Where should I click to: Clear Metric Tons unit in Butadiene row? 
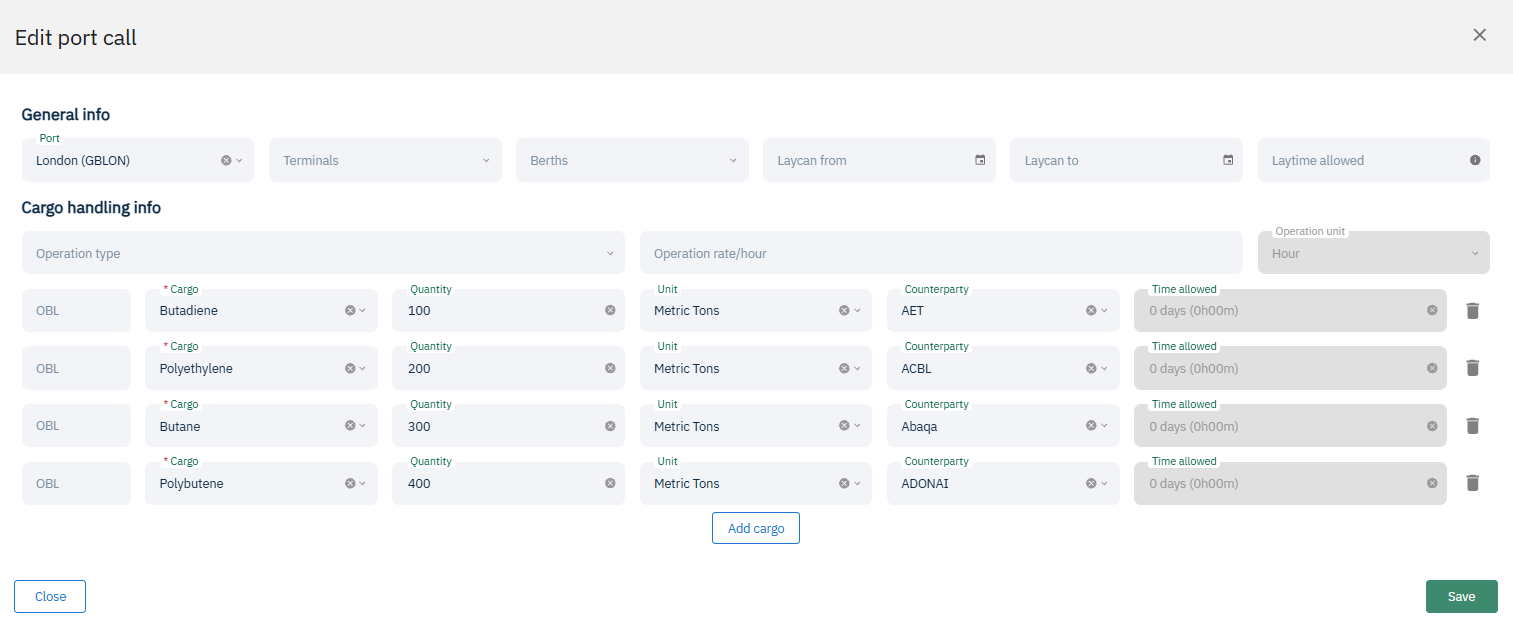coord(844,310)
